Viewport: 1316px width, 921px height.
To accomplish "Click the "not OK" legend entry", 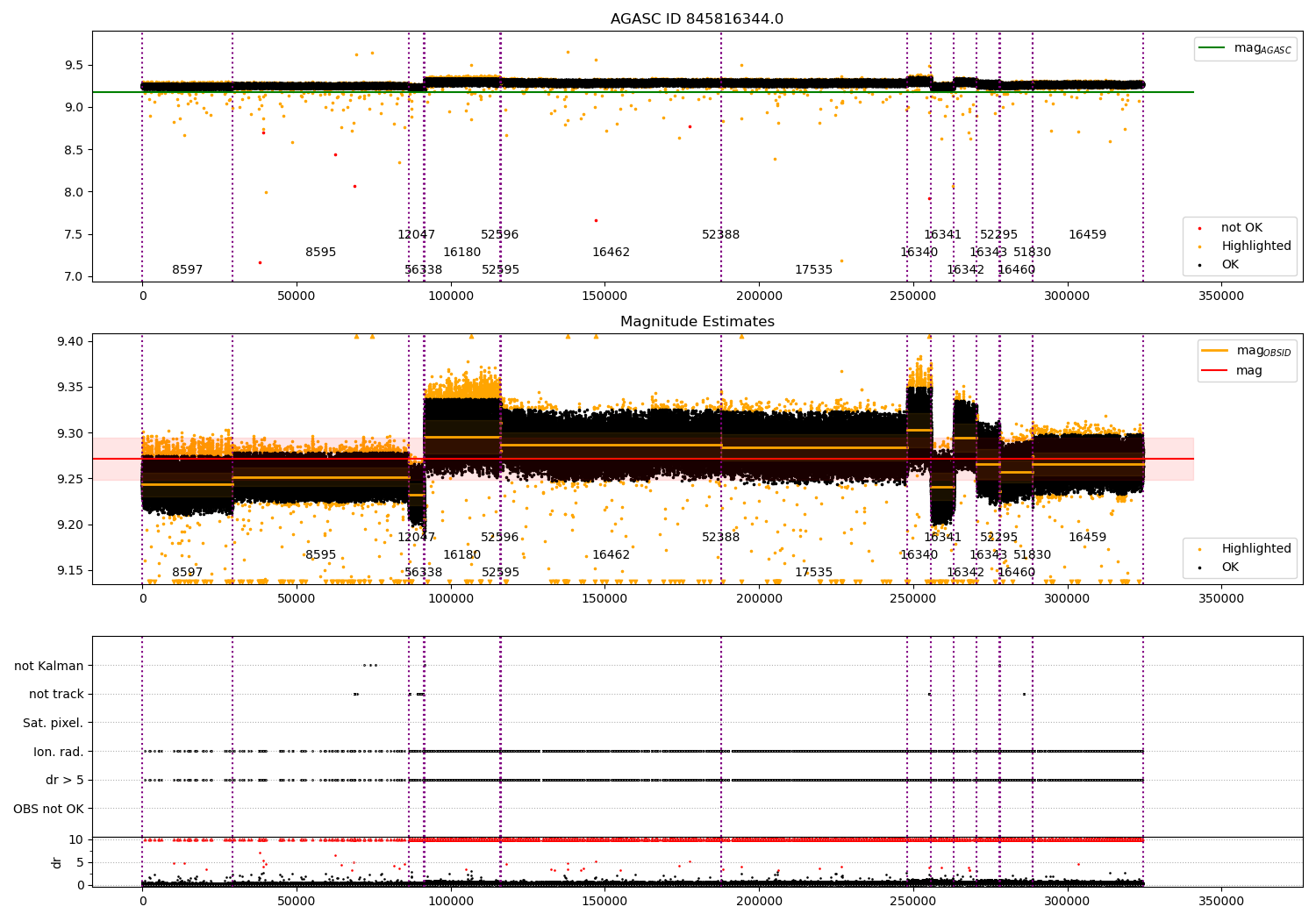I will (1241, 228).
